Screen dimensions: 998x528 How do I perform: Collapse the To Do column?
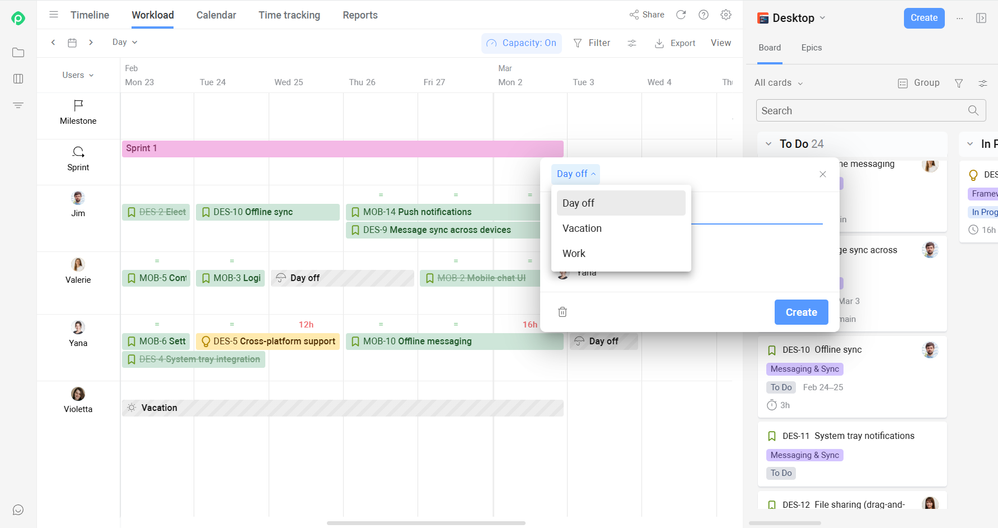coord(768,144)
